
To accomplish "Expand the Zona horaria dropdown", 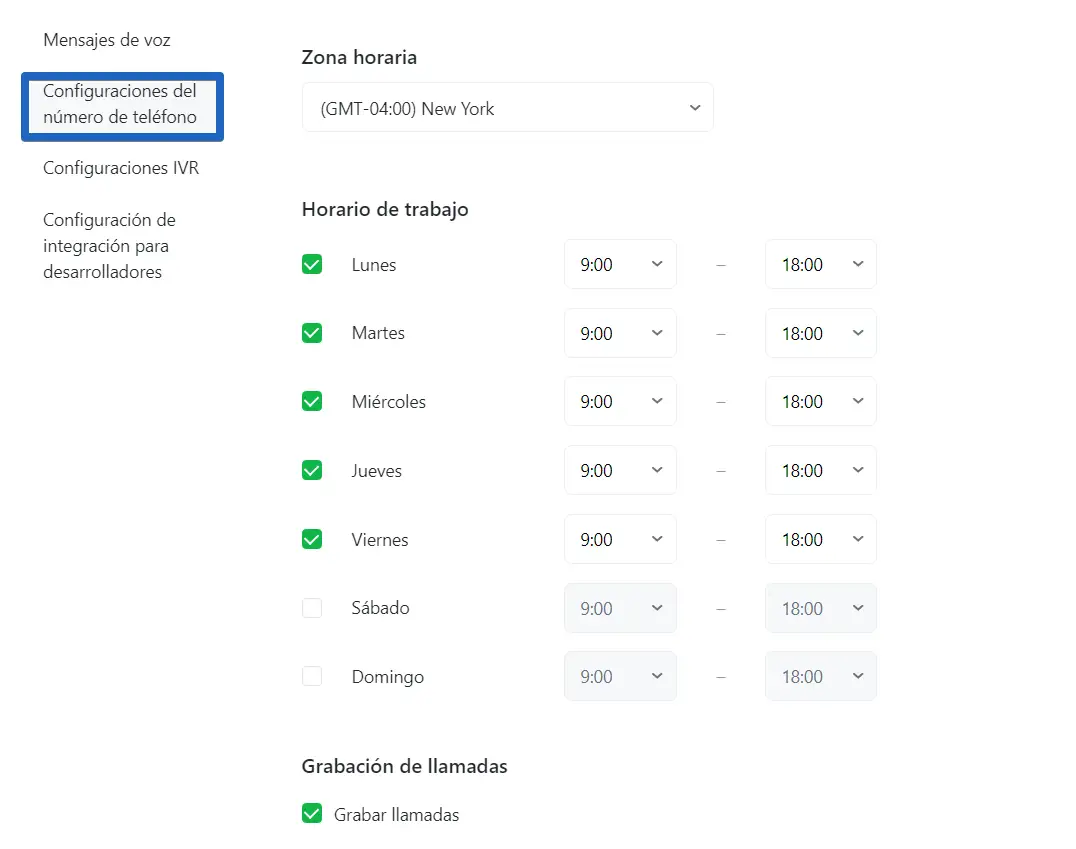I will click(x=507, y=108).
